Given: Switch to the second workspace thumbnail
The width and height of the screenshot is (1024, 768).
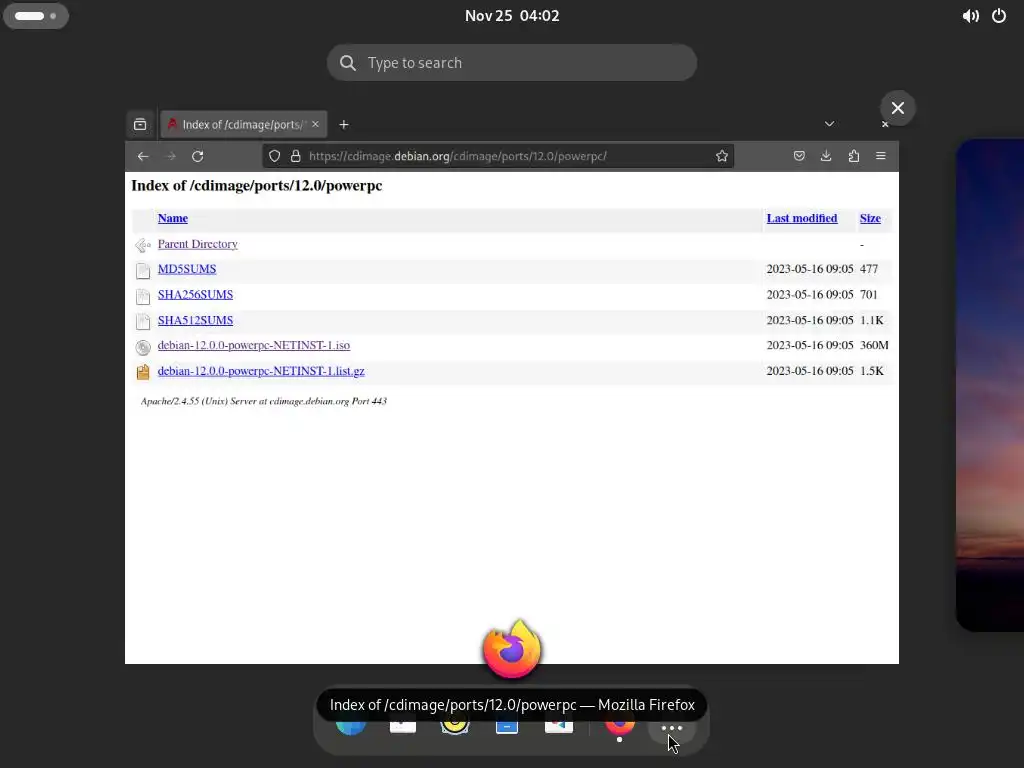Looking at the screenshot, I should pos(990,385).
